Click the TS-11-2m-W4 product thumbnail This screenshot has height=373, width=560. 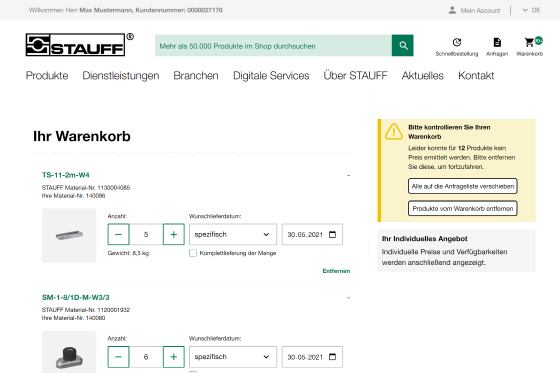[69, 235]
